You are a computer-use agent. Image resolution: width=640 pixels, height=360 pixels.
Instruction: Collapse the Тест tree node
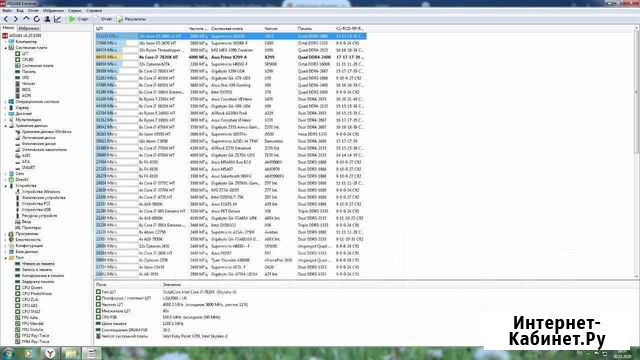pos(6,258)
